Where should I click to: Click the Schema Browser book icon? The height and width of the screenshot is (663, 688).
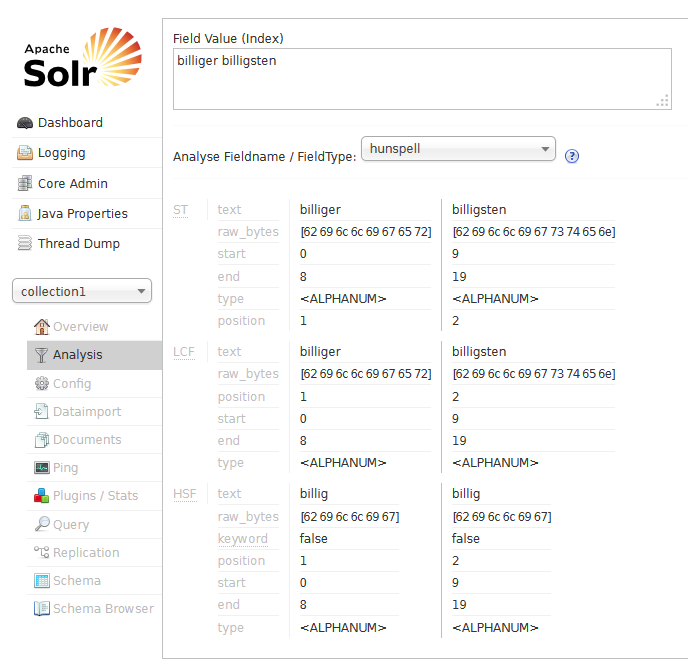41,608
